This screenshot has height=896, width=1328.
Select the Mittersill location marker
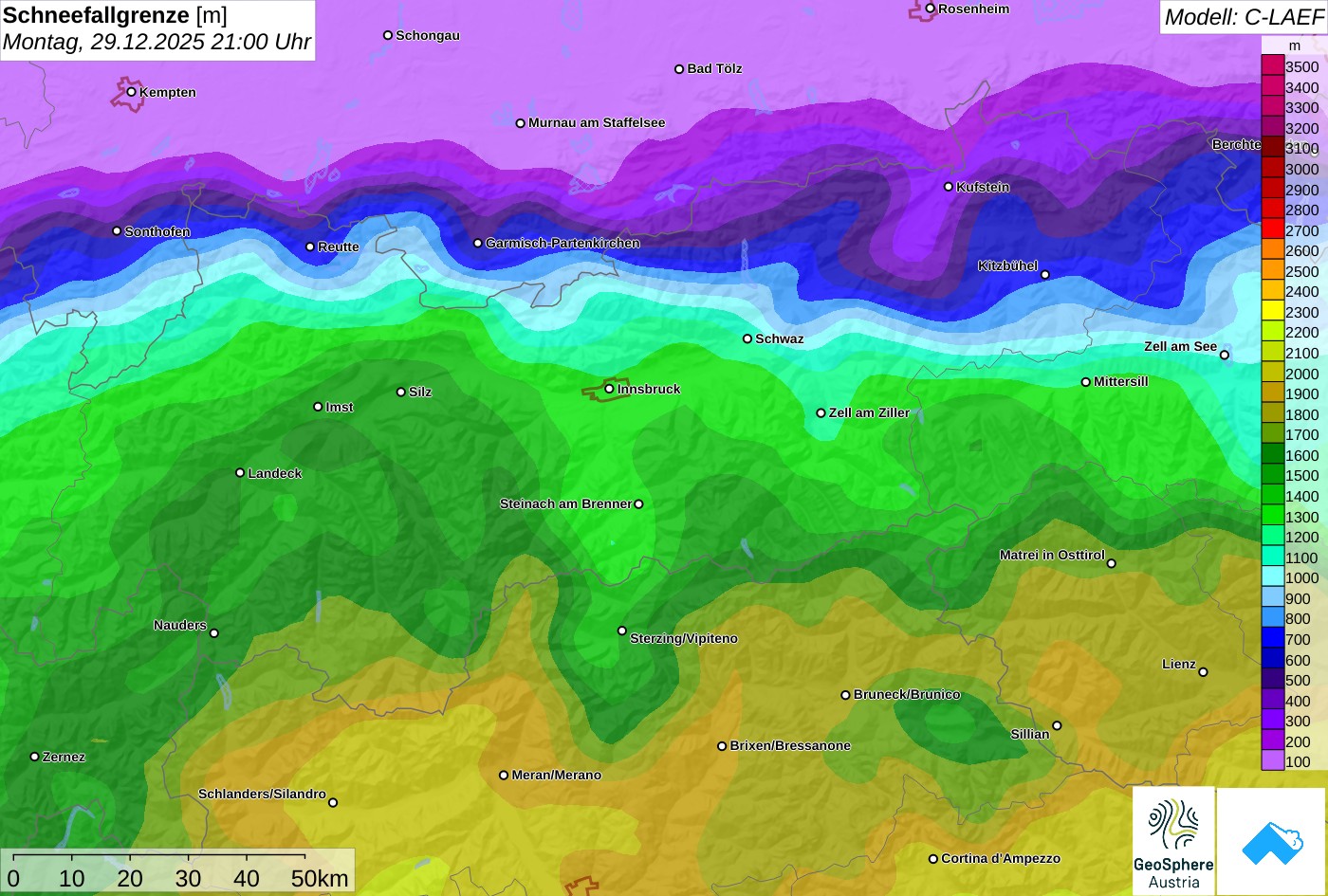point(1086,382)
